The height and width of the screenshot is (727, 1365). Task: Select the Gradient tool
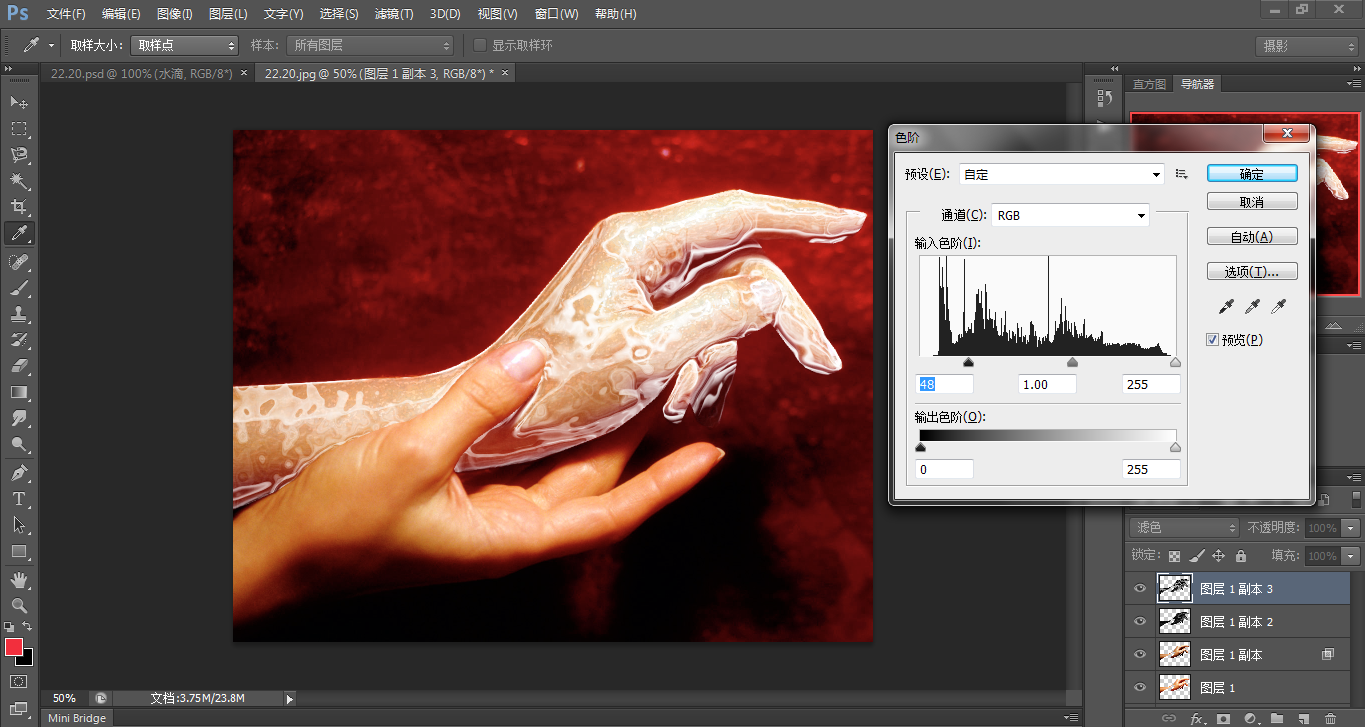click(x=19, y=392)
